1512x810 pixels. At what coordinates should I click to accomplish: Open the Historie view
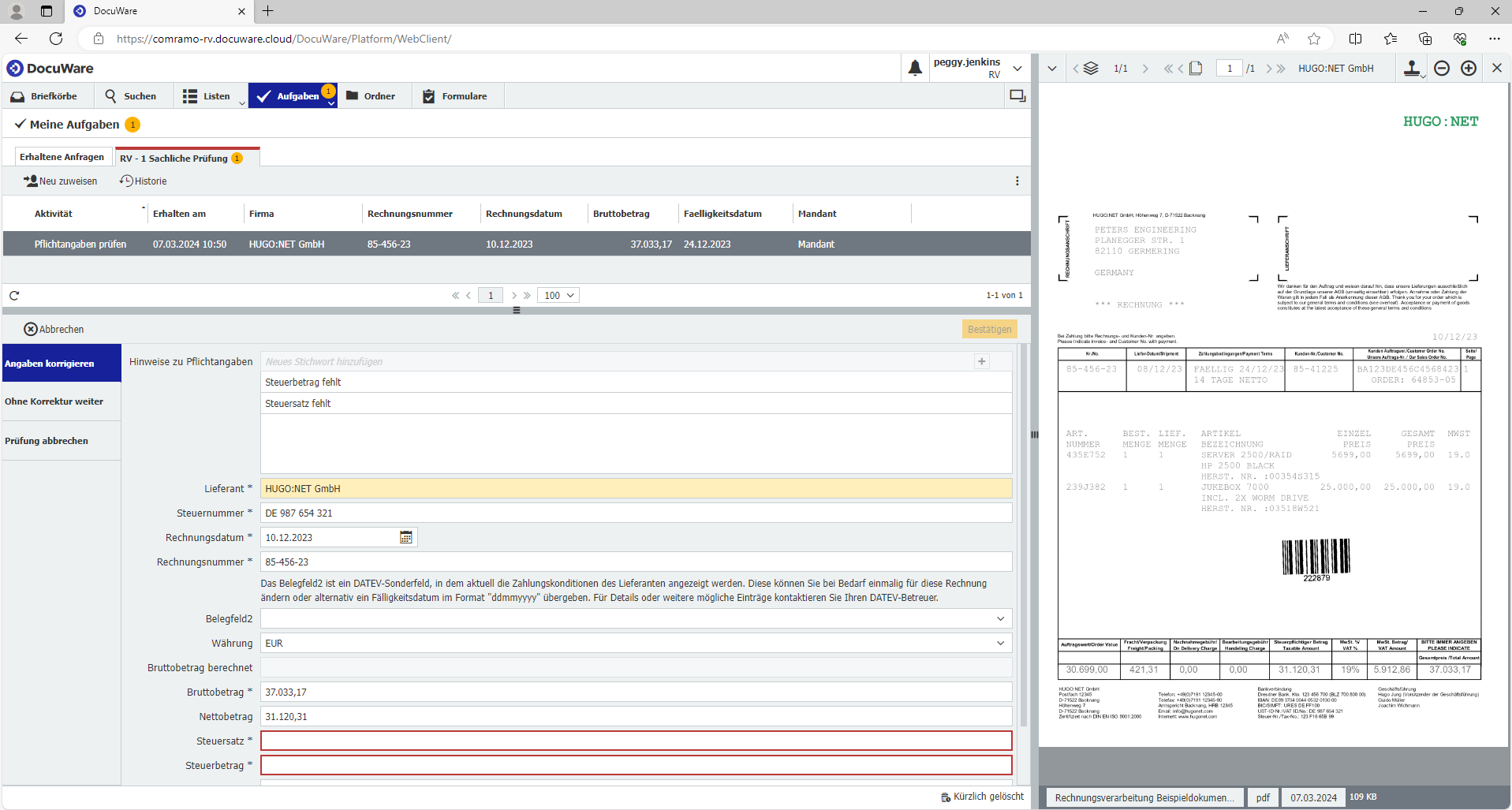(144, 181)
